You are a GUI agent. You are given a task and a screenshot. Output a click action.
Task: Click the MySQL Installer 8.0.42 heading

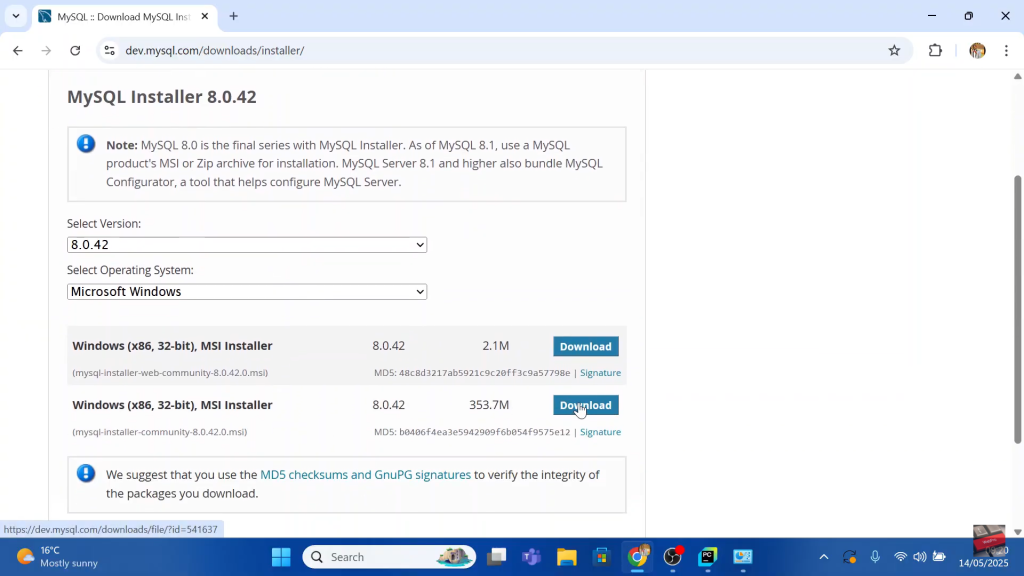click(162, 97)
